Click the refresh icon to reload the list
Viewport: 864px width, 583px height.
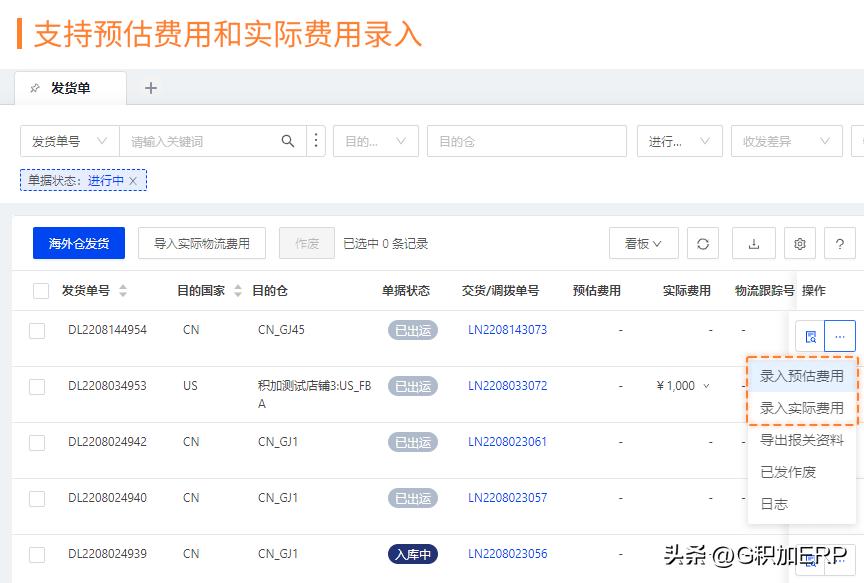tap(705, 243)
